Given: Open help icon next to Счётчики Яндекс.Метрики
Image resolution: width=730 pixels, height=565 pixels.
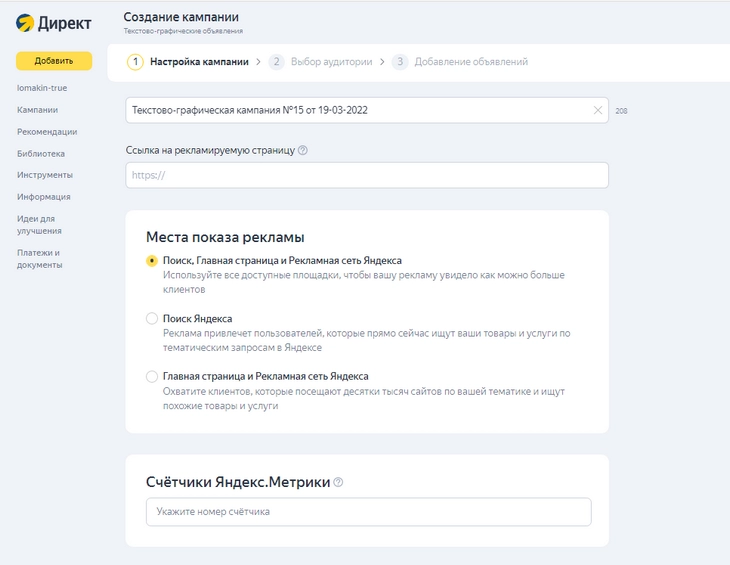Looking at the screenshot, I should (338, 482).
